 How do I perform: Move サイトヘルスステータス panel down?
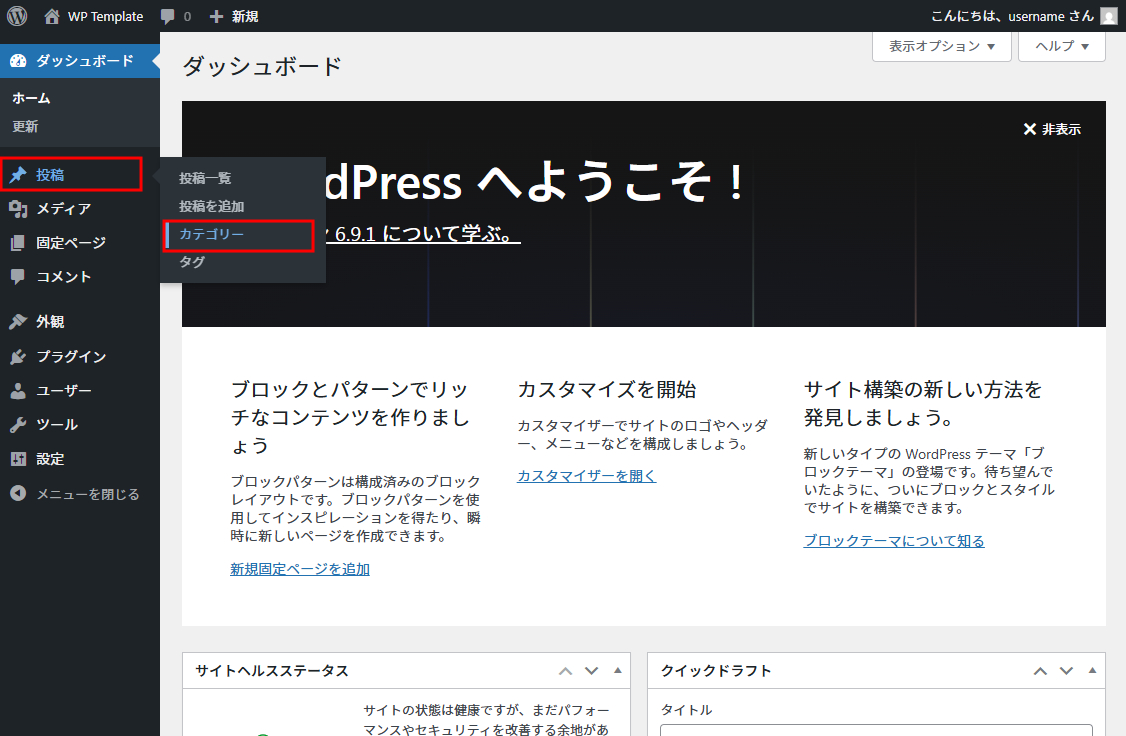(591, 671)
